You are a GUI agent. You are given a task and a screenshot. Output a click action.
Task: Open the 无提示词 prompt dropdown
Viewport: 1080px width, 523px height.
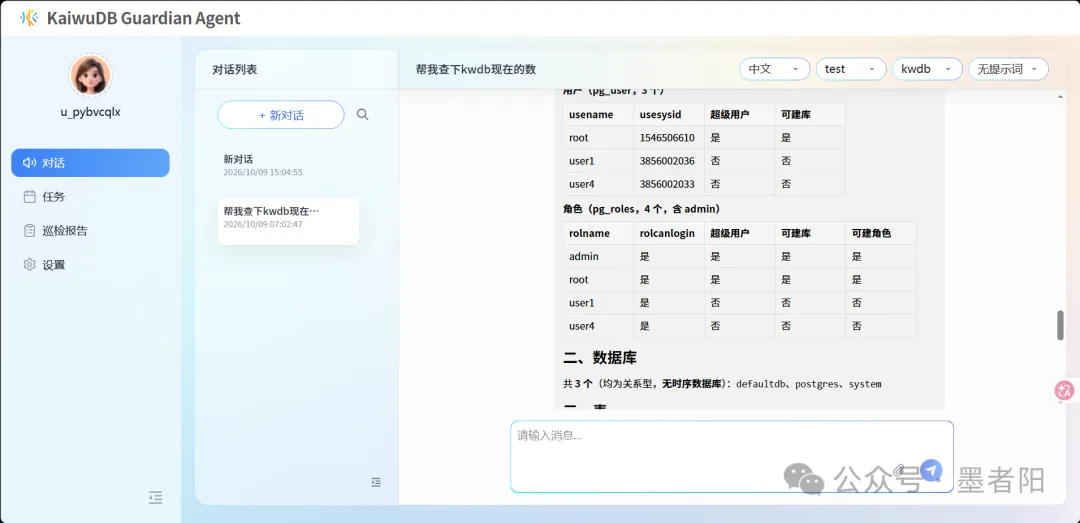(x=1008, y=69)
